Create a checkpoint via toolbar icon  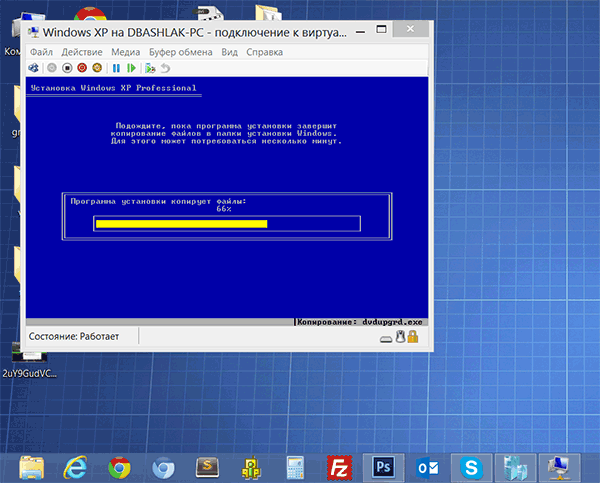pos(150,68)
